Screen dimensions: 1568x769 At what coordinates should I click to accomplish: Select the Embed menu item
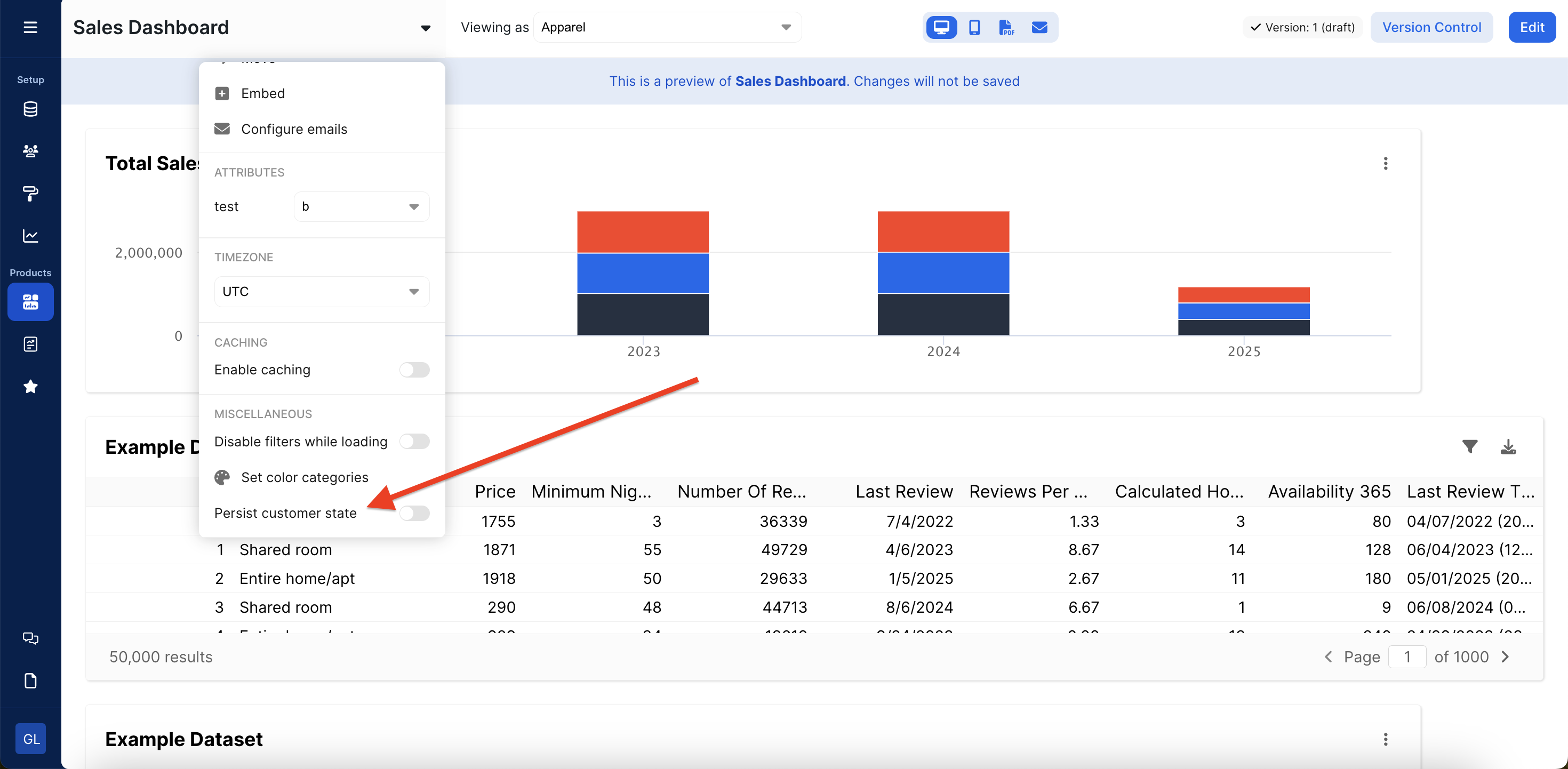(262, 93)
